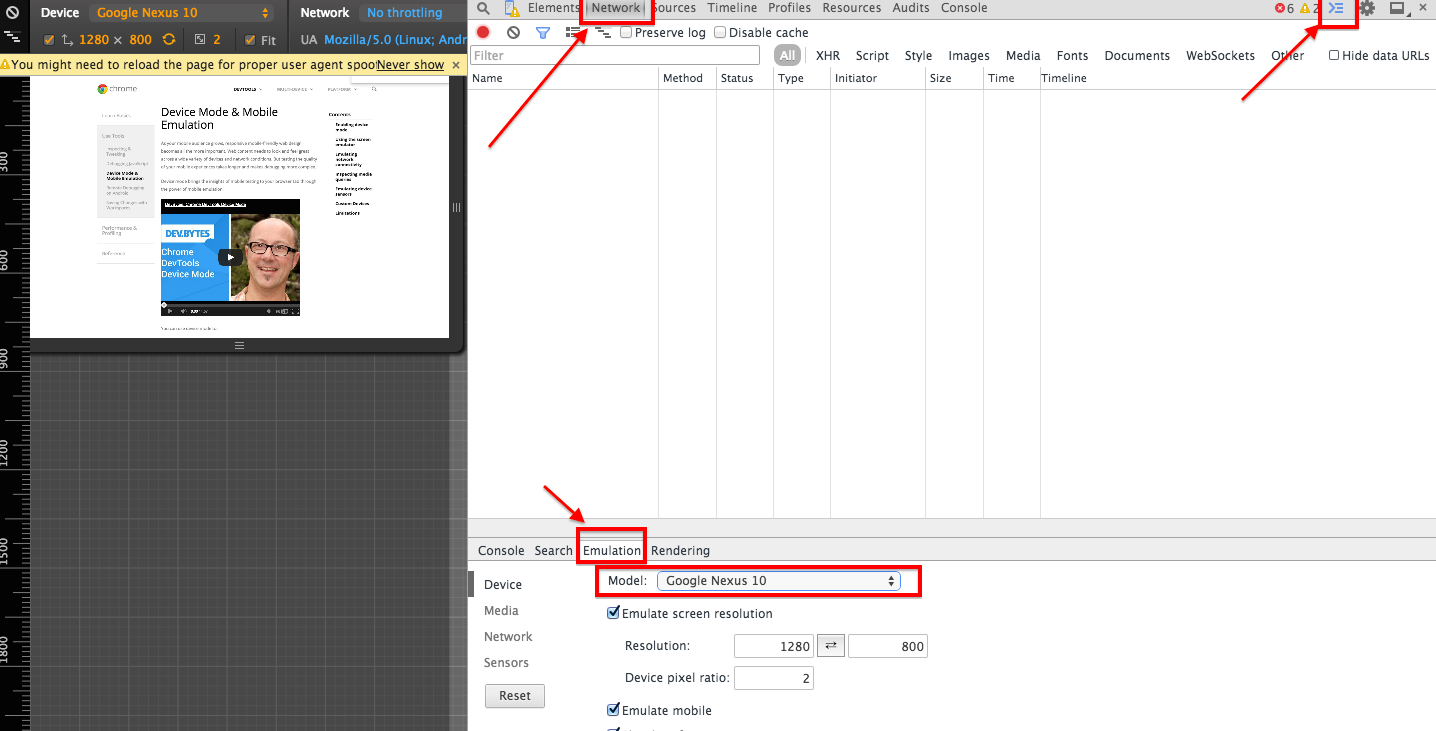Toggle the blue filter funnel icon
This screenshot has height=731, width=1436.
point(543,32)
